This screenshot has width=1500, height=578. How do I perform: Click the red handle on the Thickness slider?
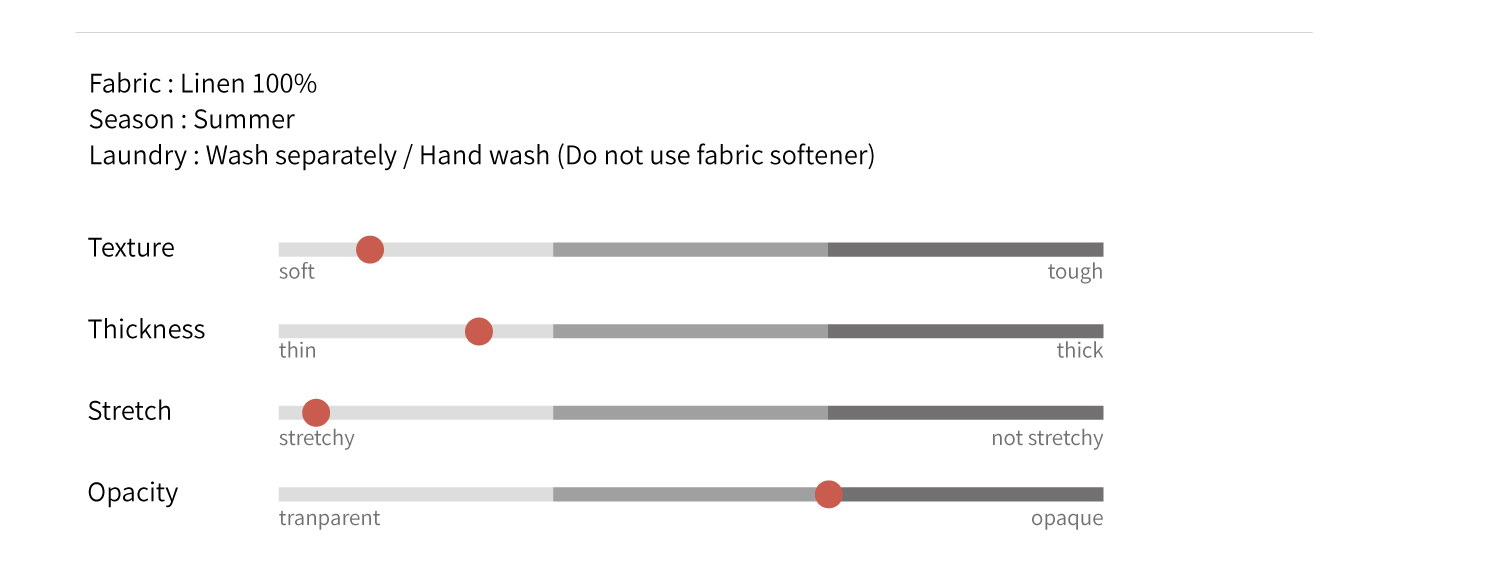(479, 331)
